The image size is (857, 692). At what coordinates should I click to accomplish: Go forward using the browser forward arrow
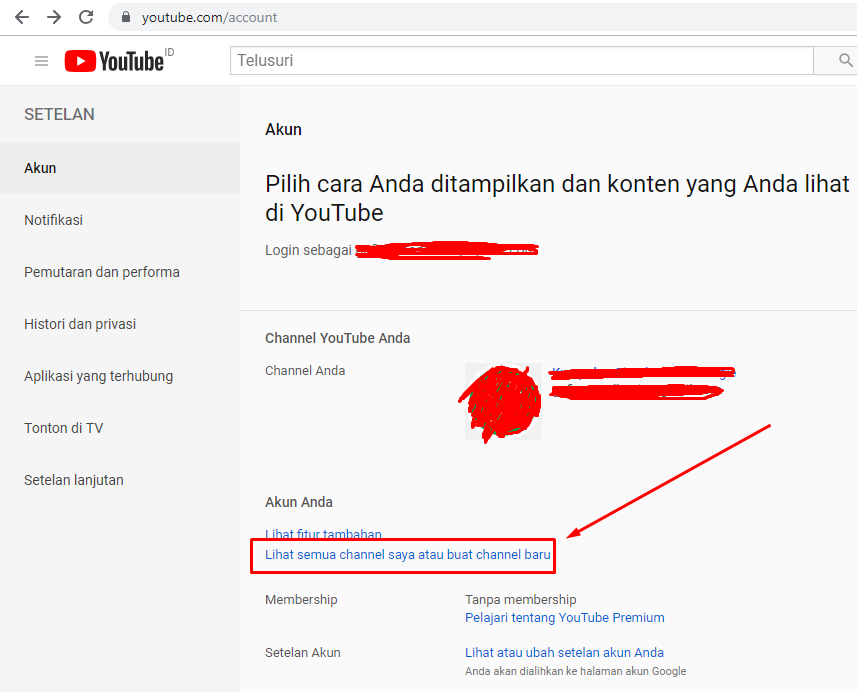54,17
